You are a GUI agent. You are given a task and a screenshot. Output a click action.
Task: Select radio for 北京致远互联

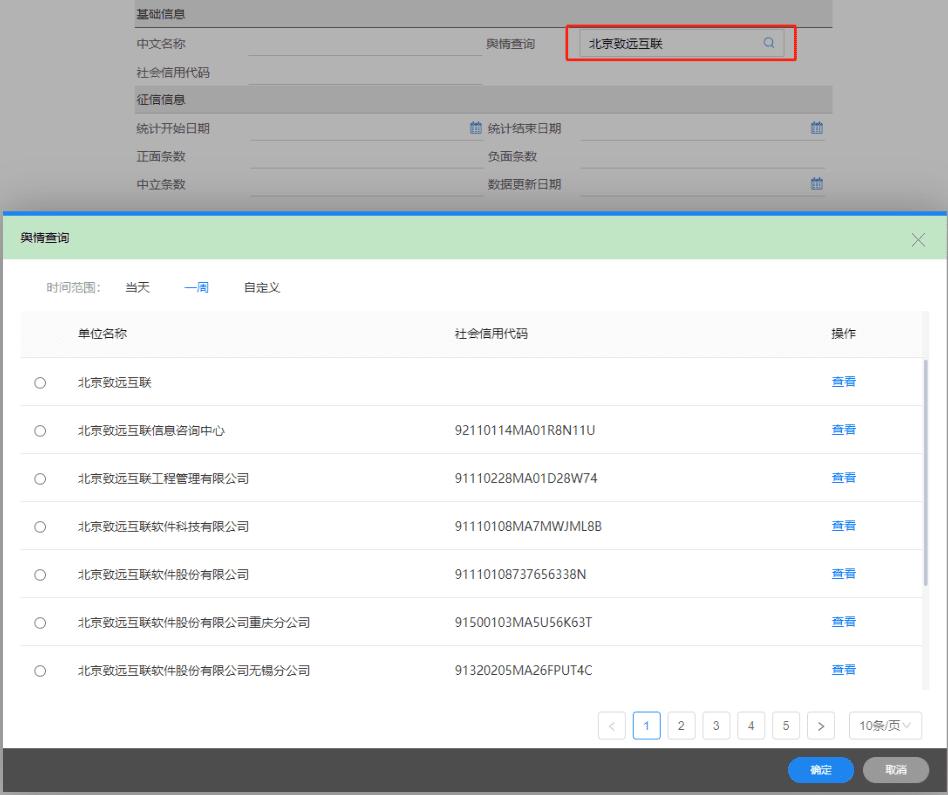tap(40, 383)
